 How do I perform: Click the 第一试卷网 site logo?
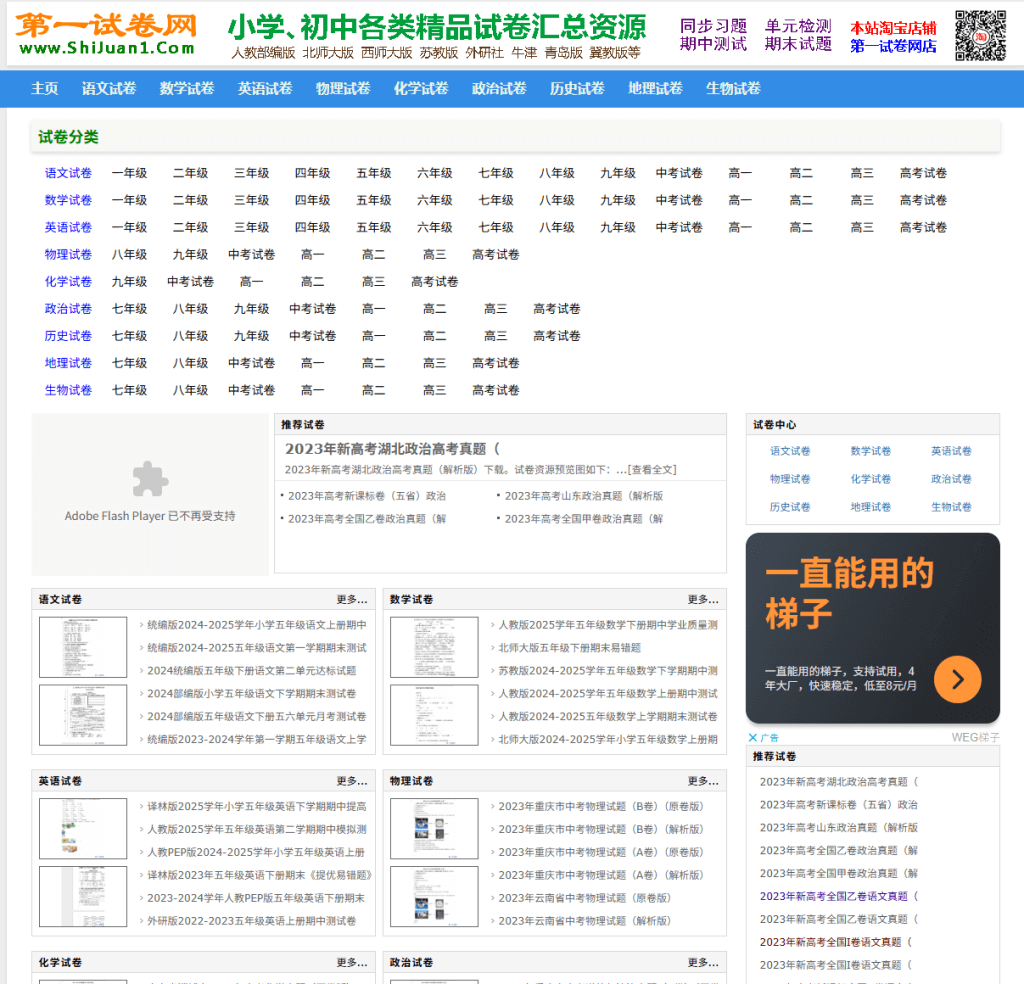coord(106,34)
